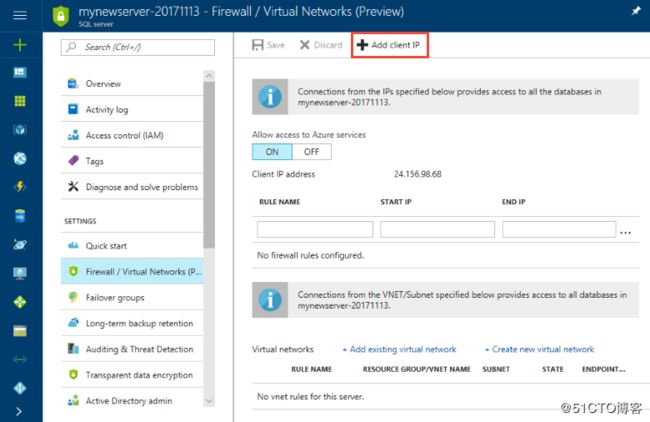Image resolution: width=650 pixels, height=422 pixels.
Task: Pin the blade using the pin icon
Action: click(636, 11)
